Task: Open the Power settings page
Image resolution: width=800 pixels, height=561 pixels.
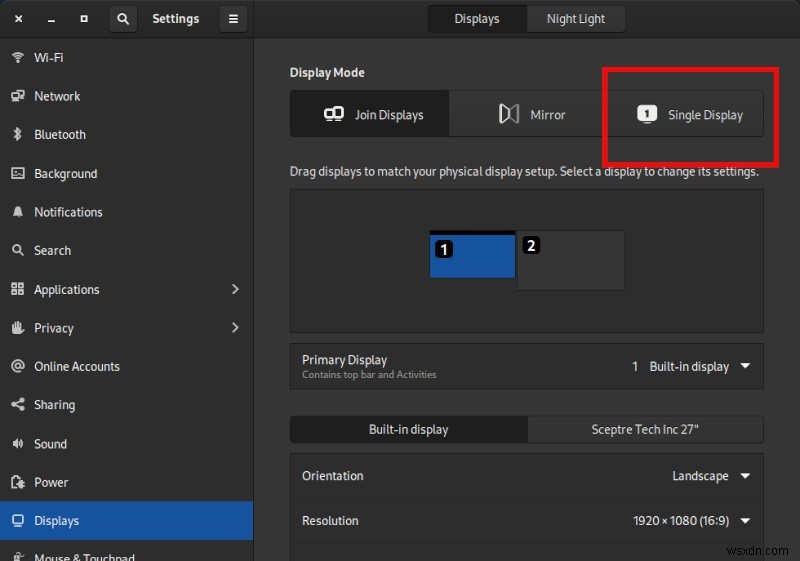Action: [51, 482]
